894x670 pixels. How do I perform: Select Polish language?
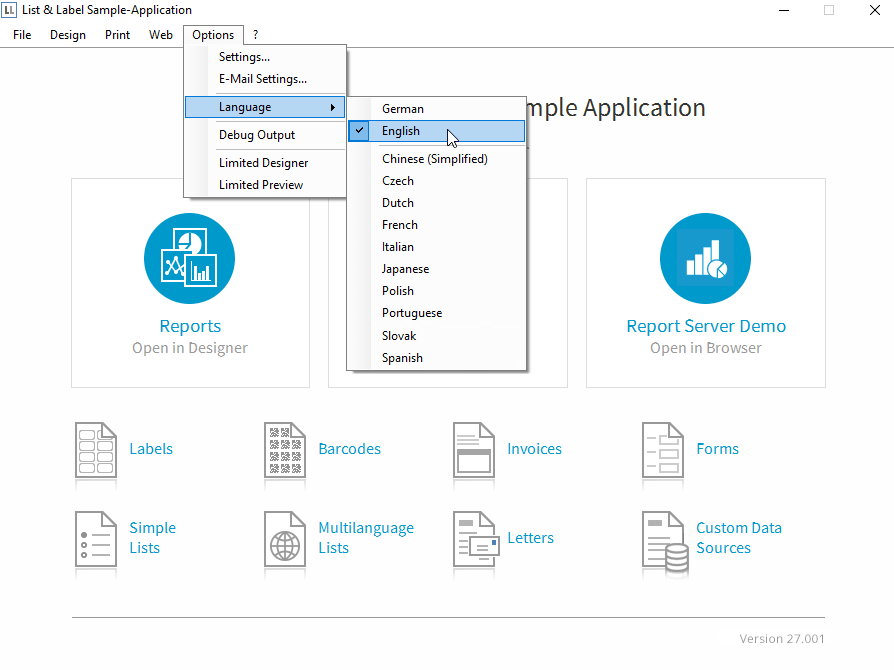click(x=436, y=291)
